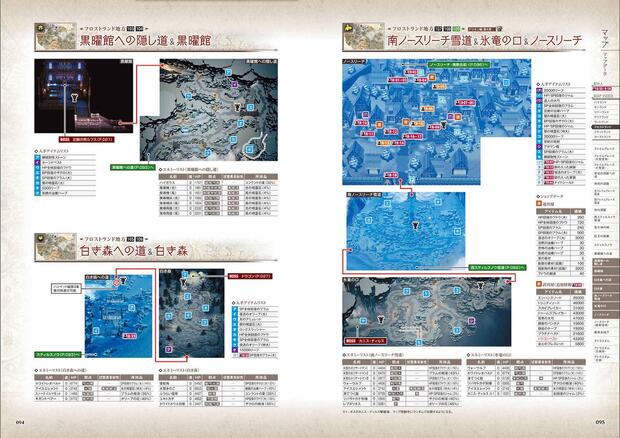Click the orange 道具屋 shop icon in shop data
This screenshot has width=620, height=438.
[539, 204]
